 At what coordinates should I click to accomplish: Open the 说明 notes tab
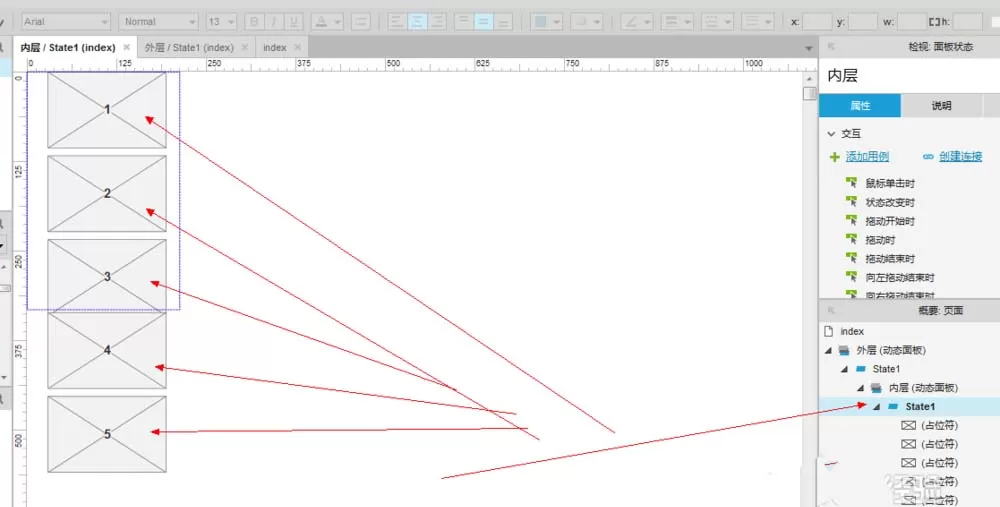(x=941, y=106)
